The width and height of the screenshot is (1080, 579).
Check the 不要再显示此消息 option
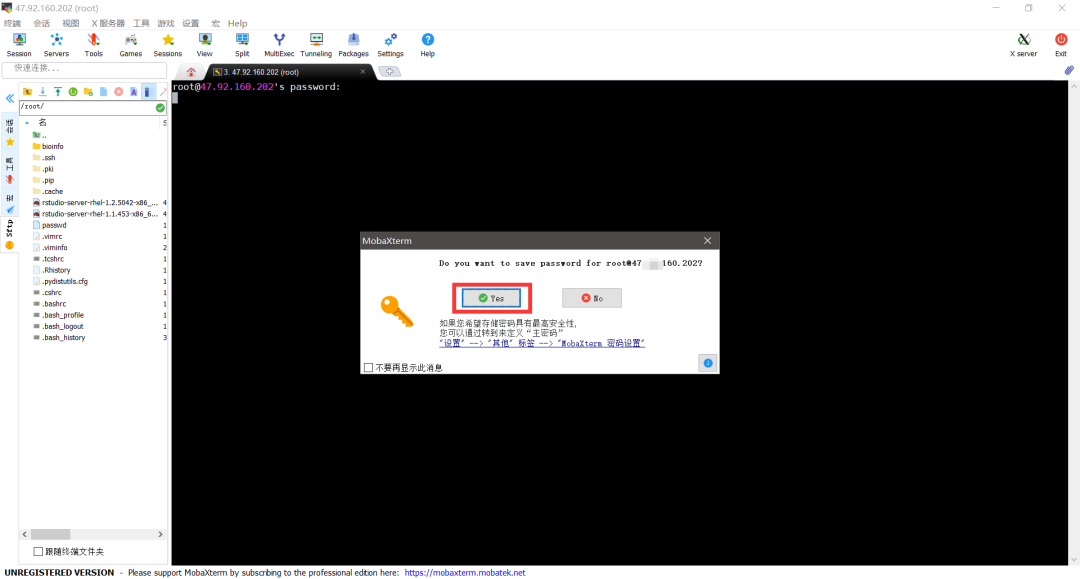pos(368,366)
